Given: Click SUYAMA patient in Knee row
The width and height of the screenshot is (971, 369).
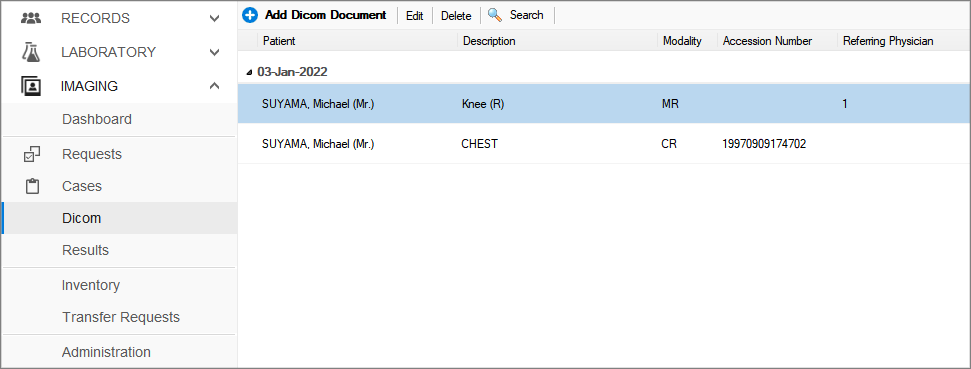Looking at the screenshot, I should [x=318, y=104].
